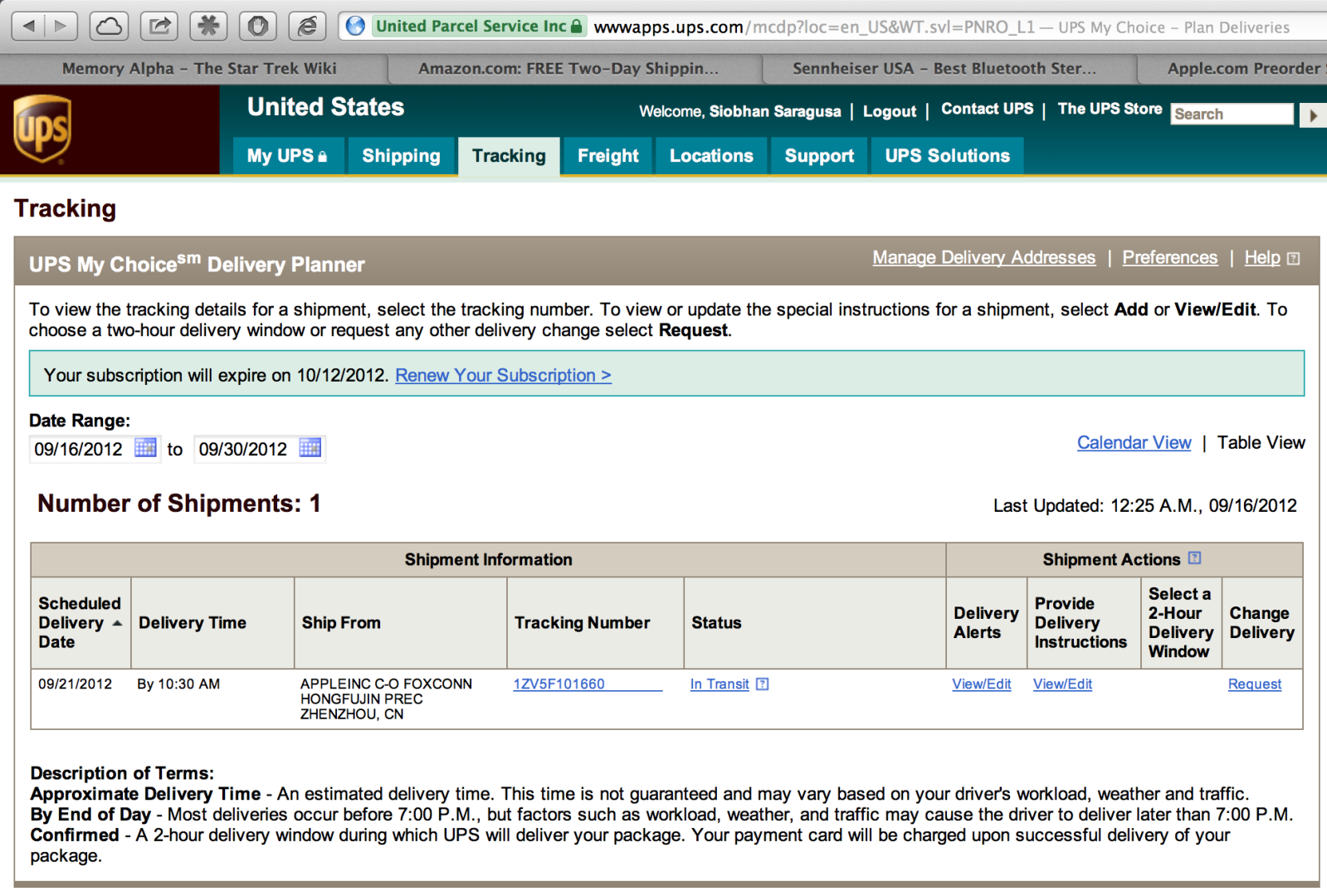
Task: Click the Search input field
Action: tap(1232, 114)
